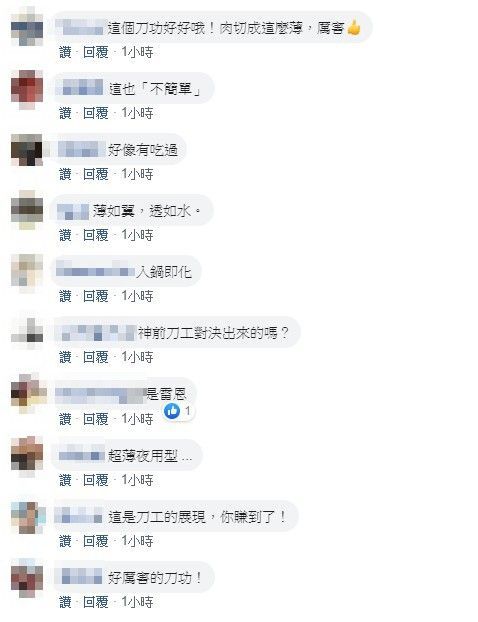This screenshot has width=478, height=622.
Task: Click the blue like reaction icon on 是雷恩 comment
Action: (172, 411)
